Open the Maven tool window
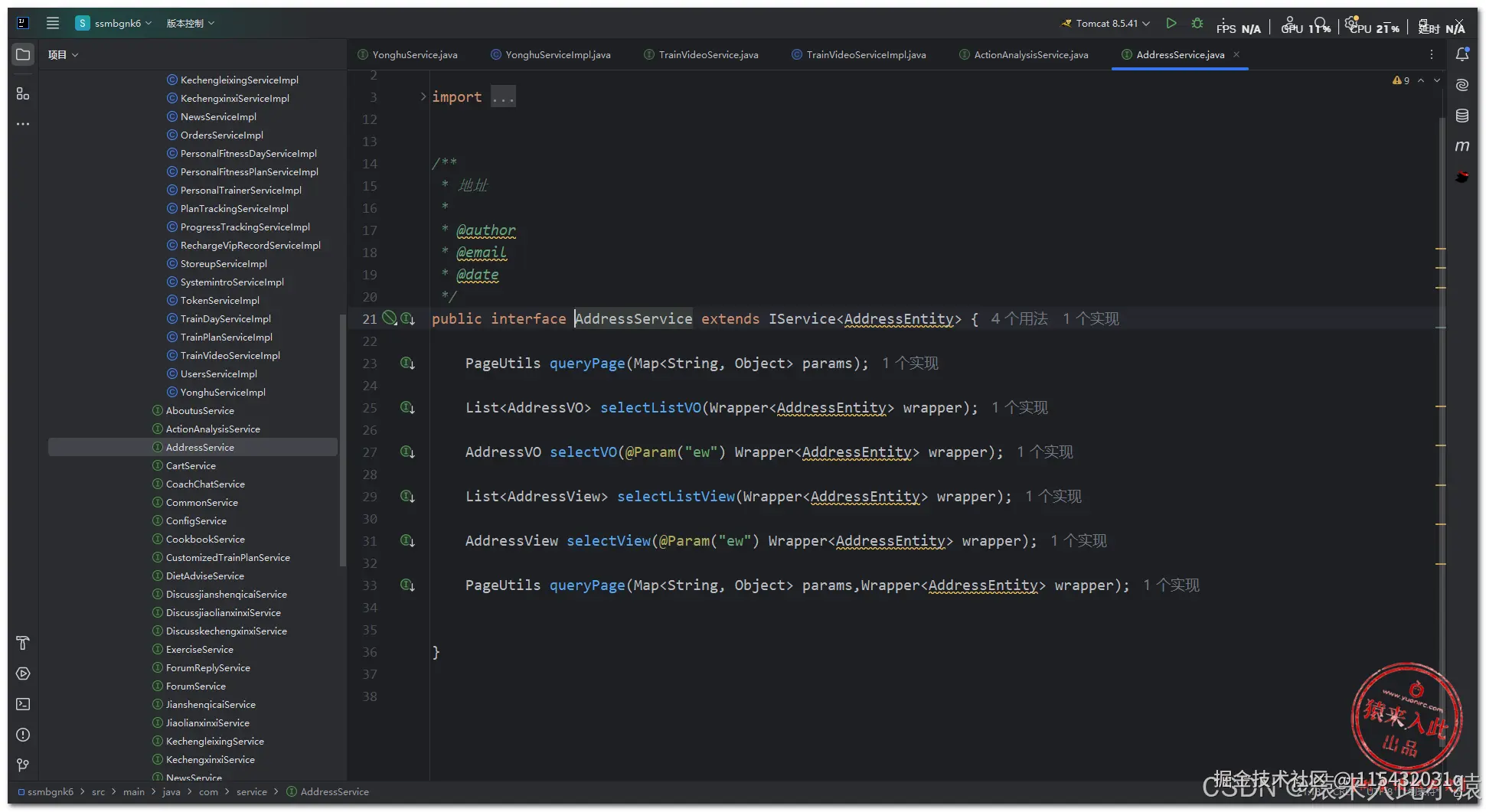This screenshot has height=812, width=1486. click(1462, 146)
